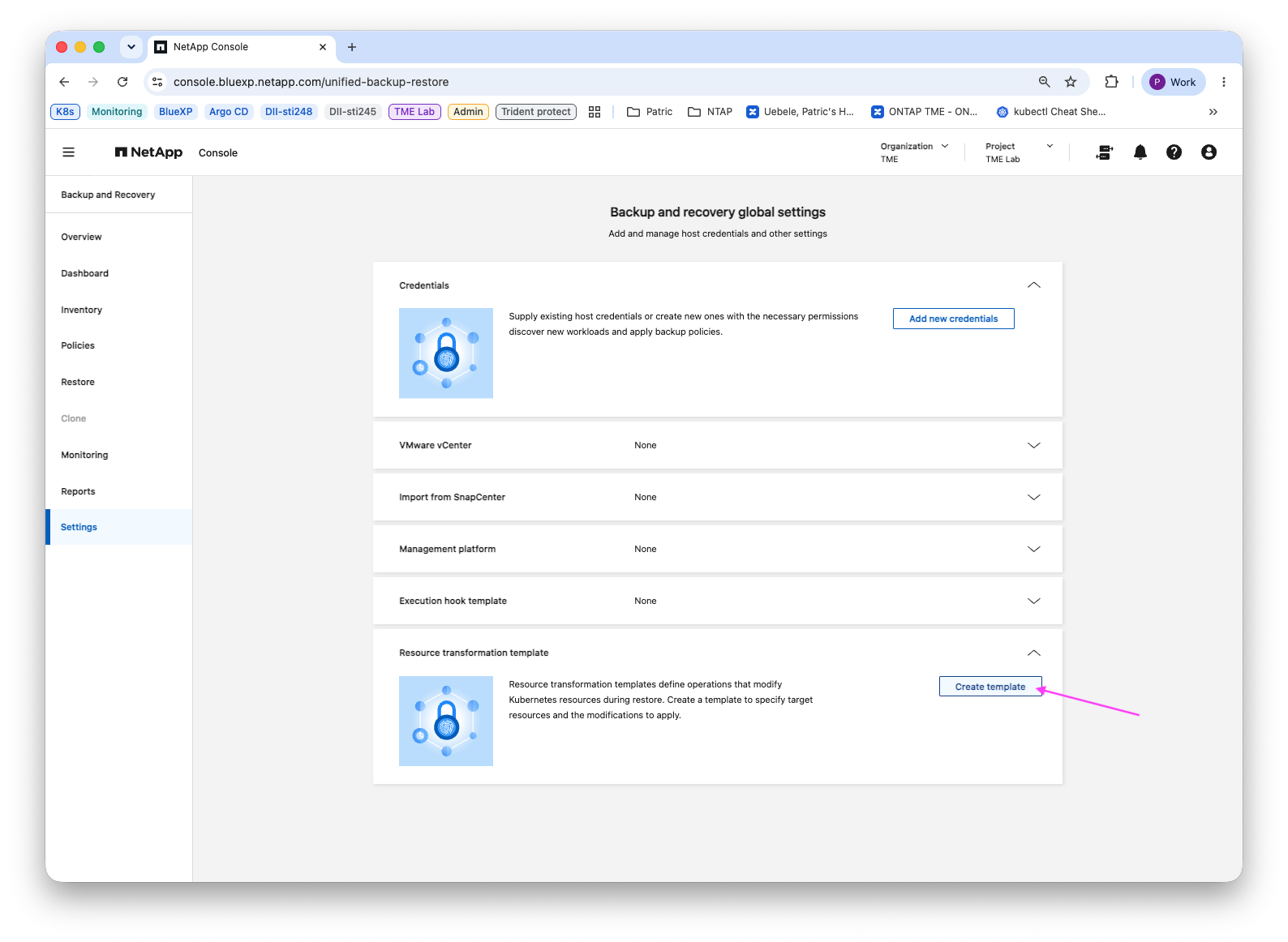1288x942 pixels.
Task: Click the NetApp logo
Action: (148, 152)
